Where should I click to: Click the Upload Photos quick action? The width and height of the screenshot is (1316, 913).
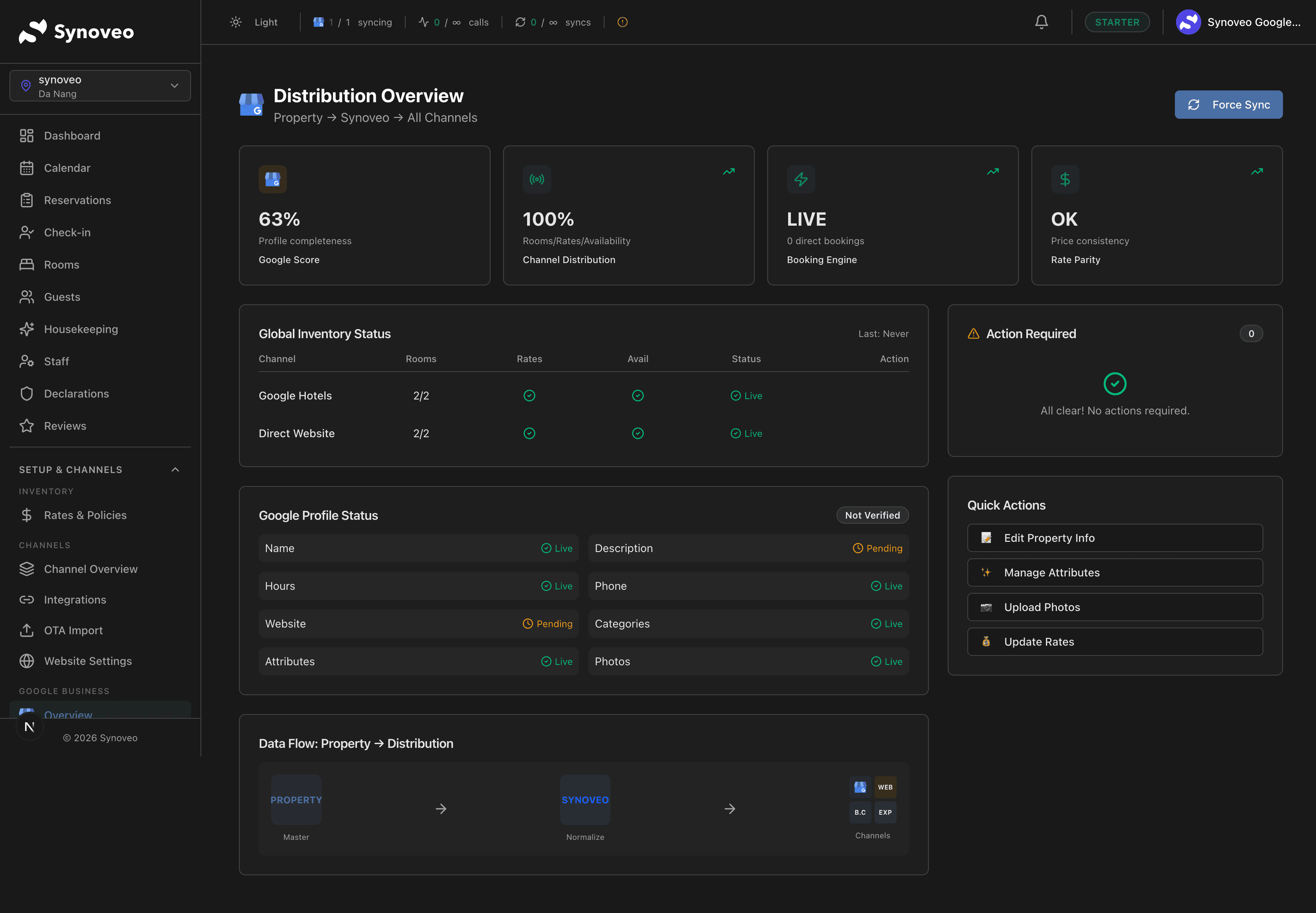tap(1114, 607)
